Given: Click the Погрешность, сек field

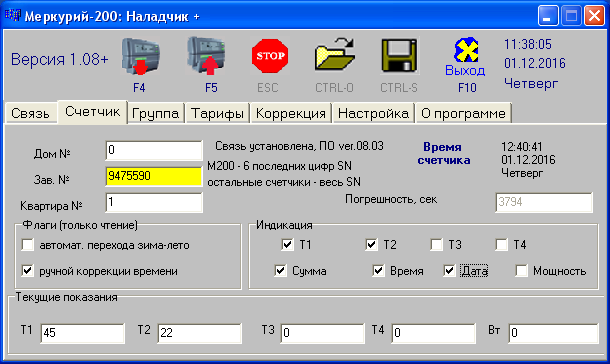Looking at the screenshot, I should pyautogui.click(x=544, y=202).
